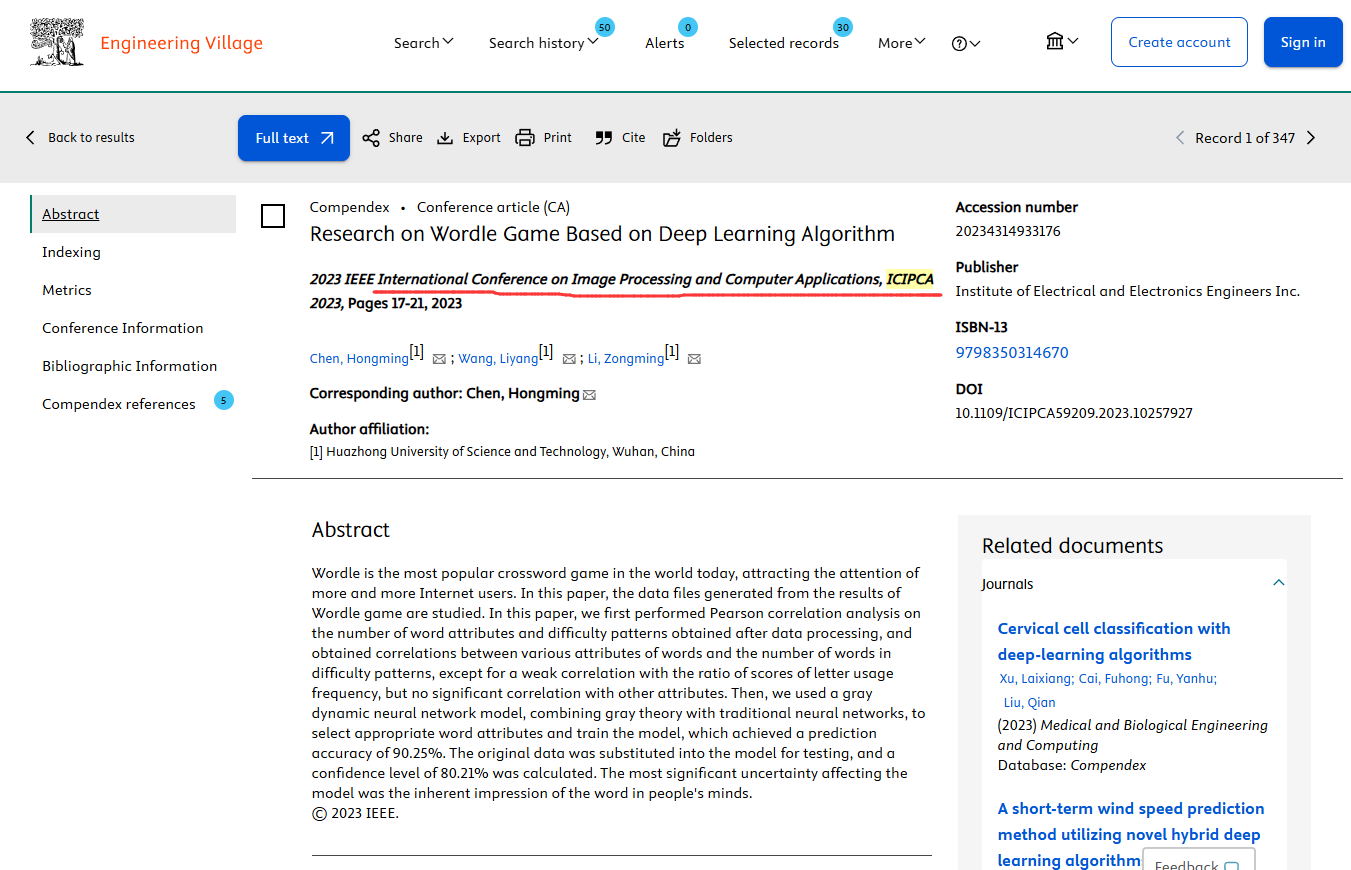The height and width of the screenshot is (870, 1351).
Task: Open ISBN-13 9798350314670 link
Action: coord(1012,352)
